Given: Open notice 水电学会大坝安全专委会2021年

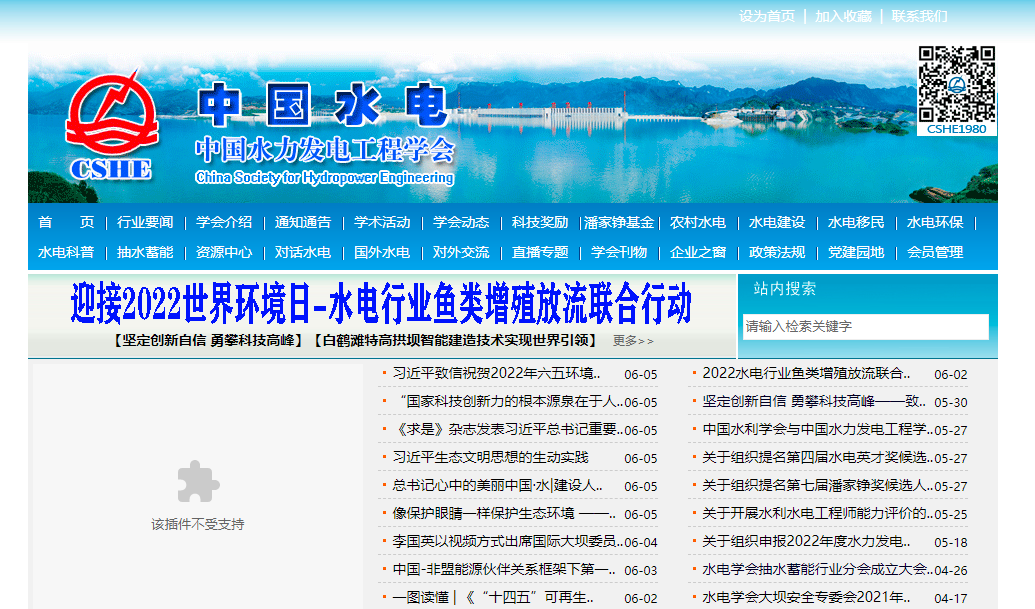Looking at the screenshot, I should (807, 598).
